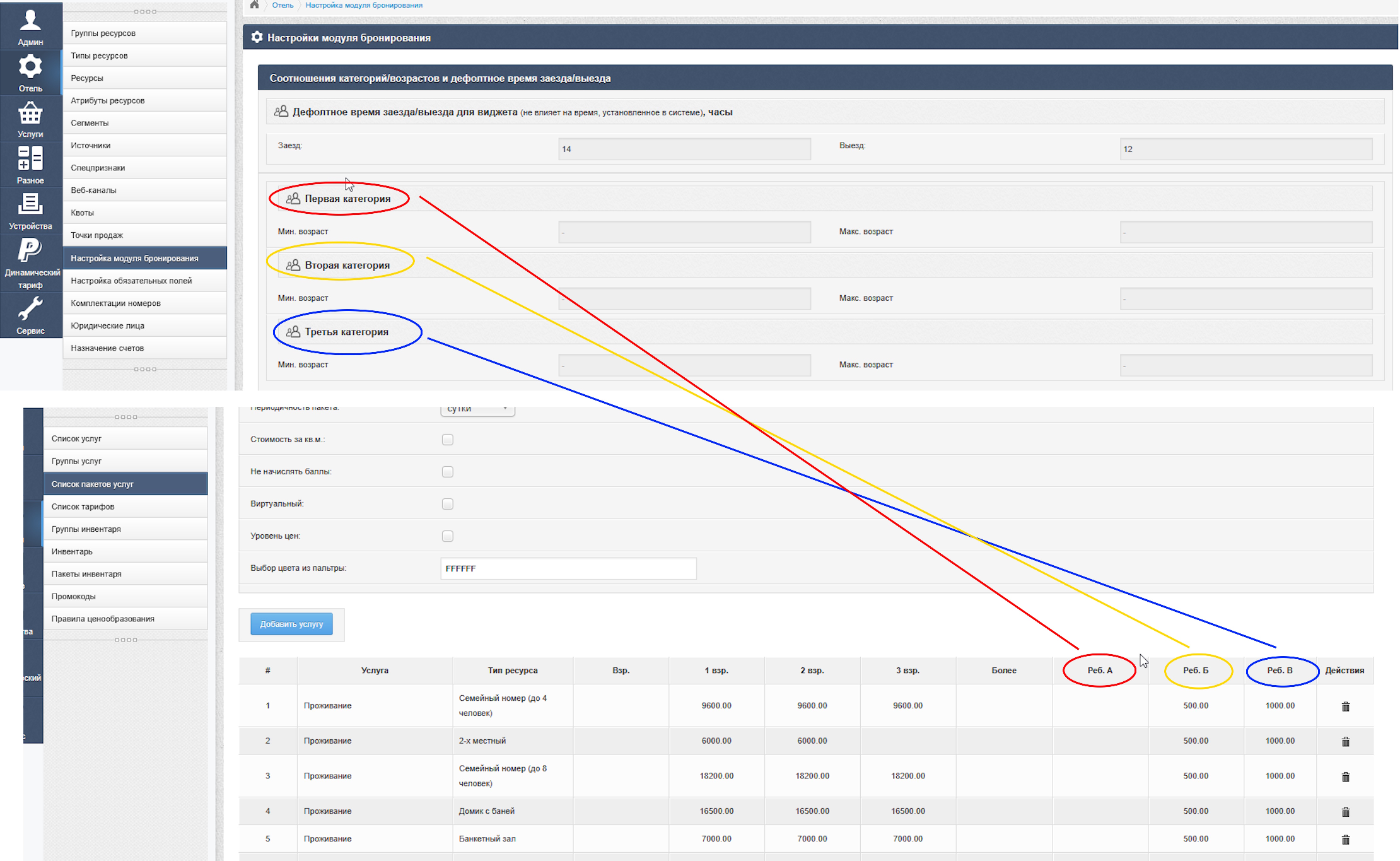This screenshot has width=1400, height=861.
Task: Click the Добавить услугу button
Action: click(291, 624)
